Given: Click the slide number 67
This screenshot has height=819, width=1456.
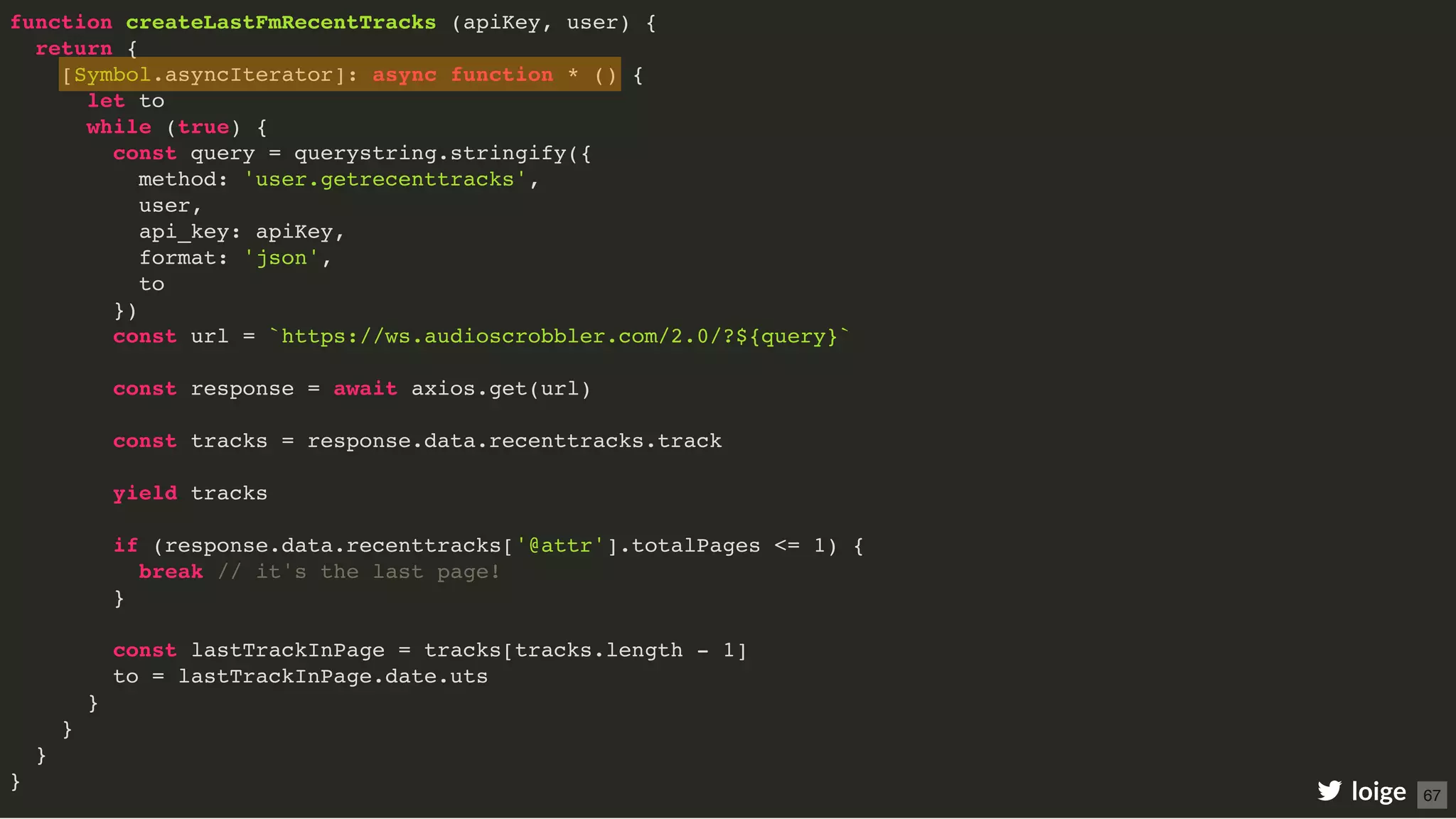Looking at the screenshot, I should tap(1432, 795).
